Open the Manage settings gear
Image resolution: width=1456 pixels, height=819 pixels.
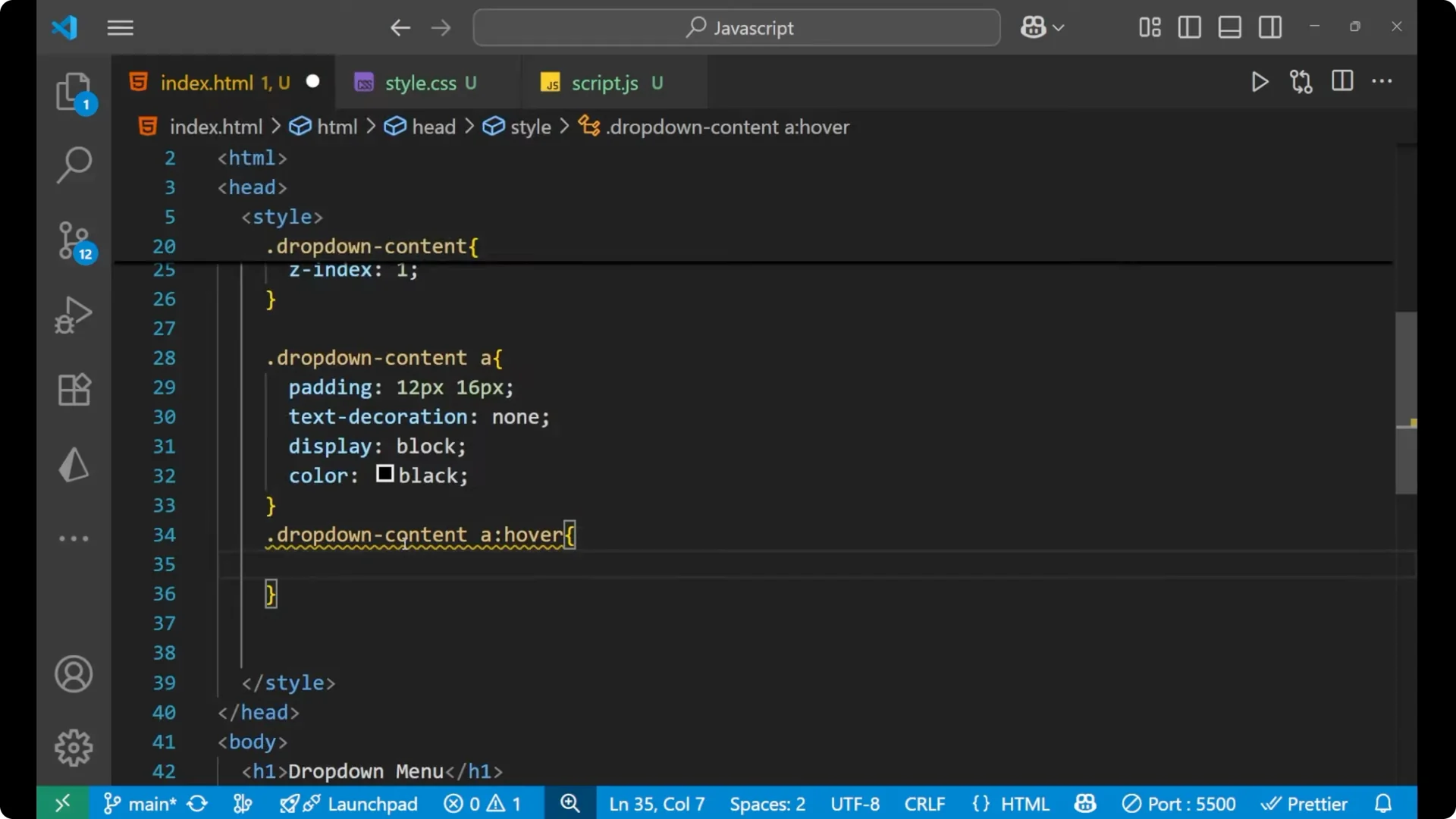coord(74,747)
